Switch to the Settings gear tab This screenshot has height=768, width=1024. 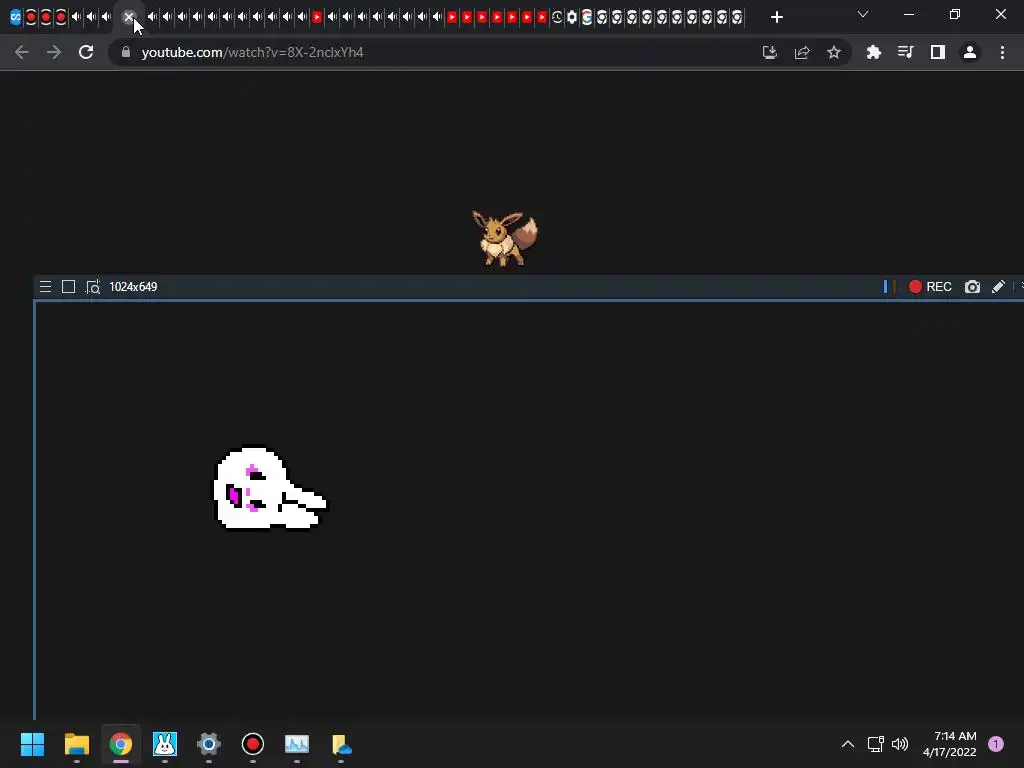tap(571, 17)
